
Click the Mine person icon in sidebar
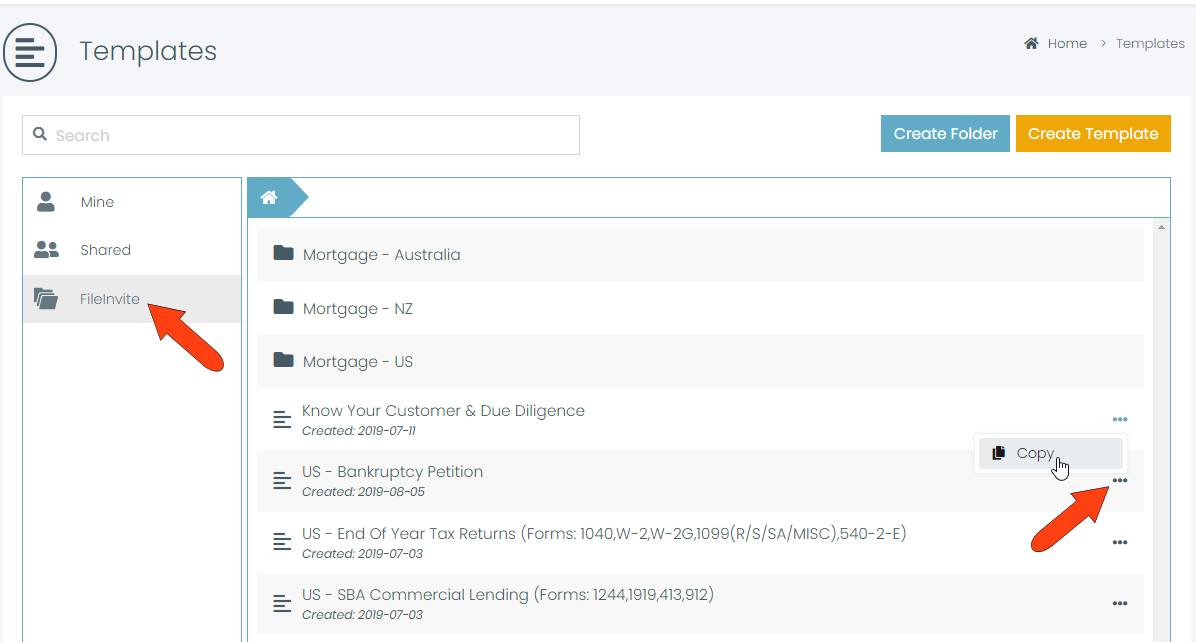(46, 202)
